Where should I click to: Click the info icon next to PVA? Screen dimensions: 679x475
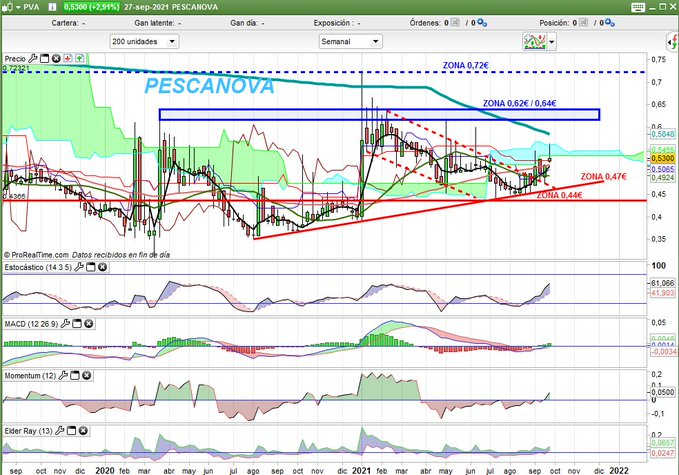click(52, 7)
